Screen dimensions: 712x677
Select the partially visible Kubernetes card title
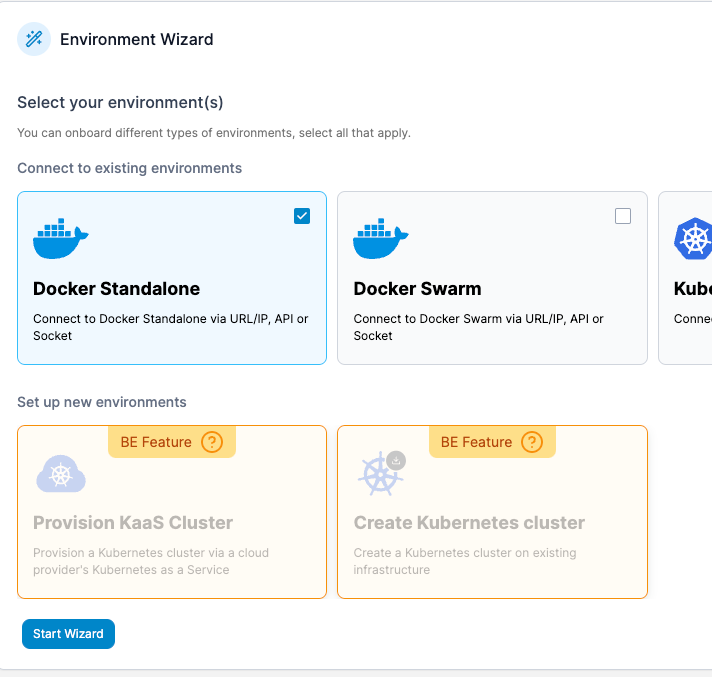693,289
